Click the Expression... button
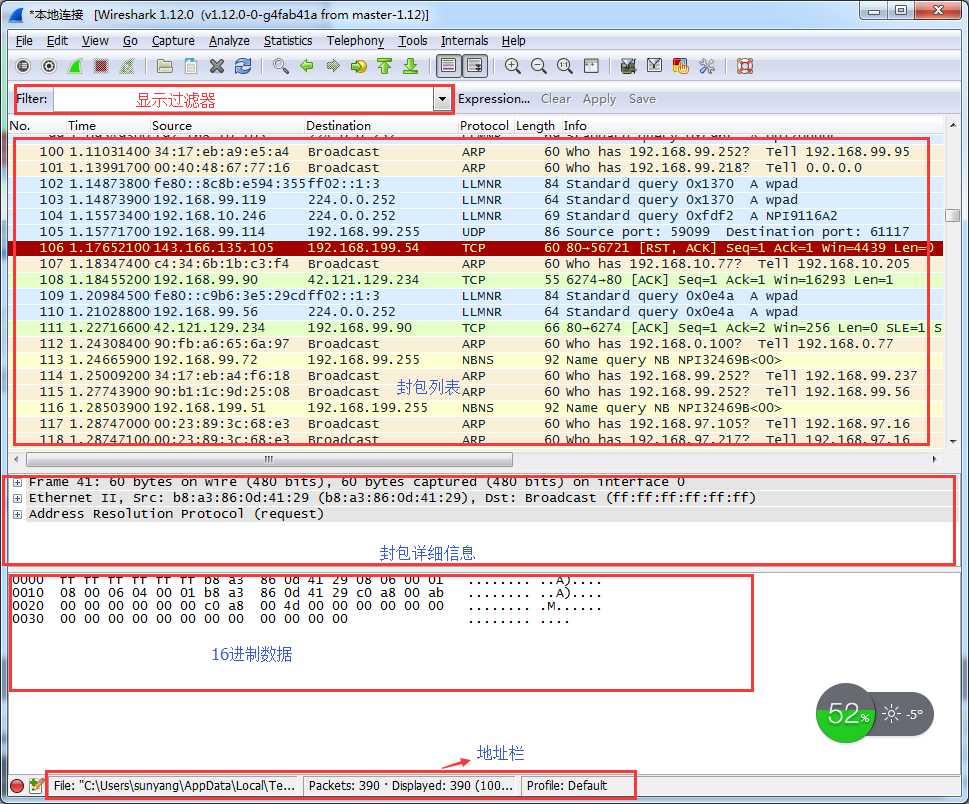The image size is (969, 804). click(x=494, y=99)
